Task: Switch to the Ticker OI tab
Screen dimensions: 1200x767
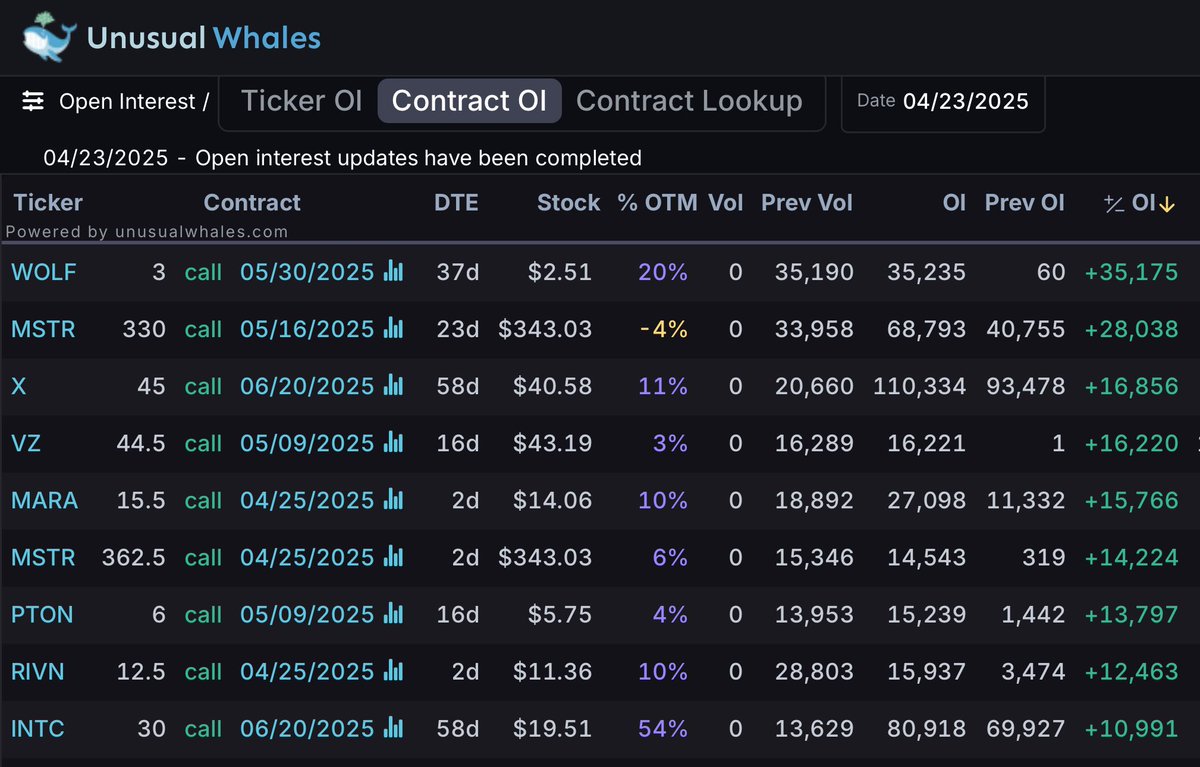Action: point(302,101)
